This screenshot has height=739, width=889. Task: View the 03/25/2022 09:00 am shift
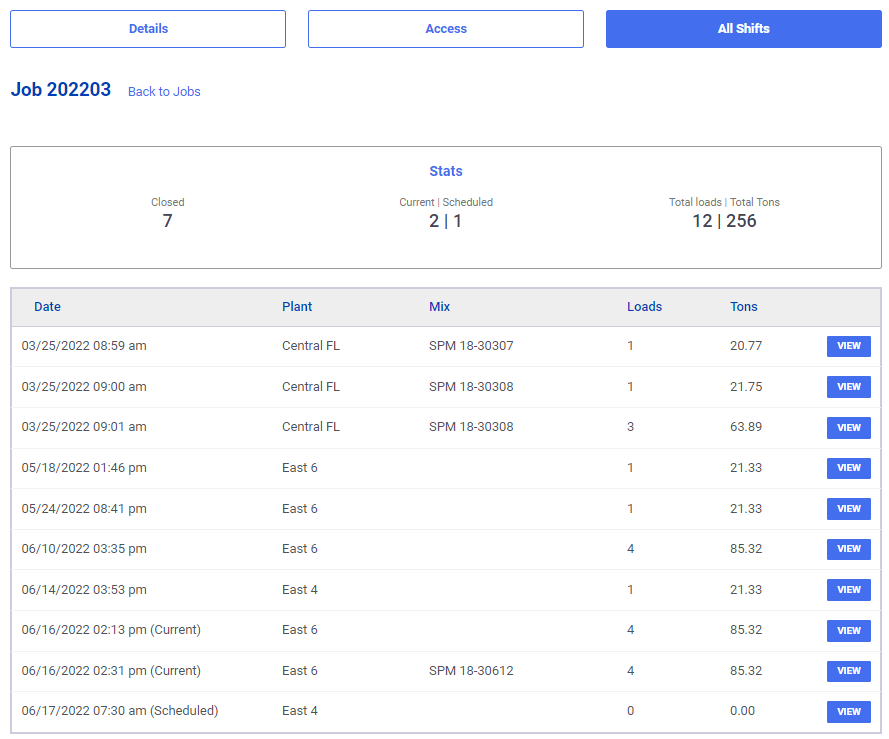848,387
